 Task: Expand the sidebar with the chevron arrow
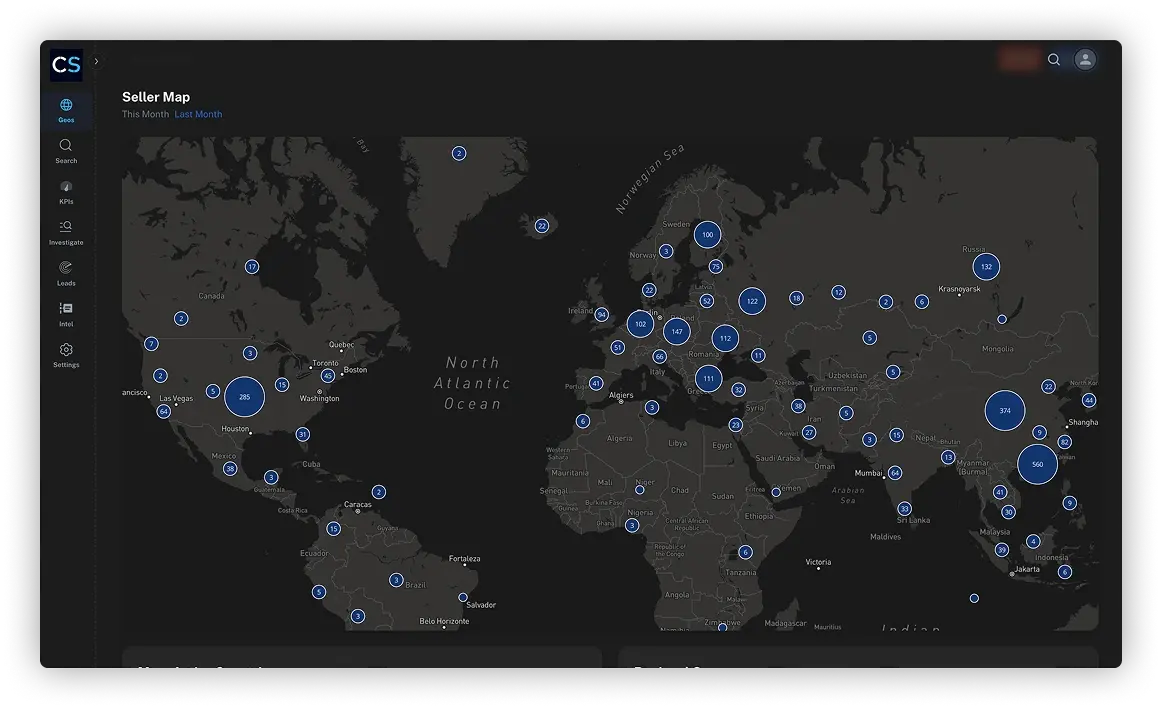pyautogui.click(x=96, y=61)
